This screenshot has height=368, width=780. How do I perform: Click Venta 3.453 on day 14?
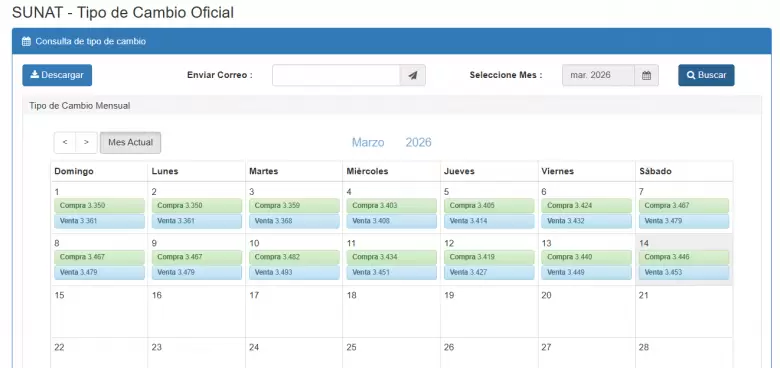point(684,273)
